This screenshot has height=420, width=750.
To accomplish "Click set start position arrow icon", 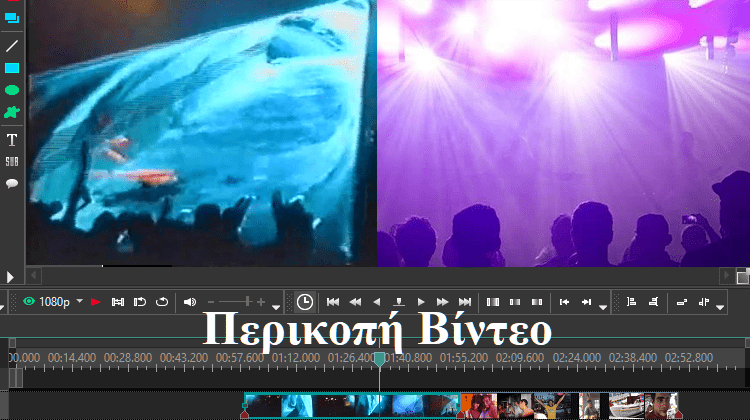I will (x=564, y=302).
